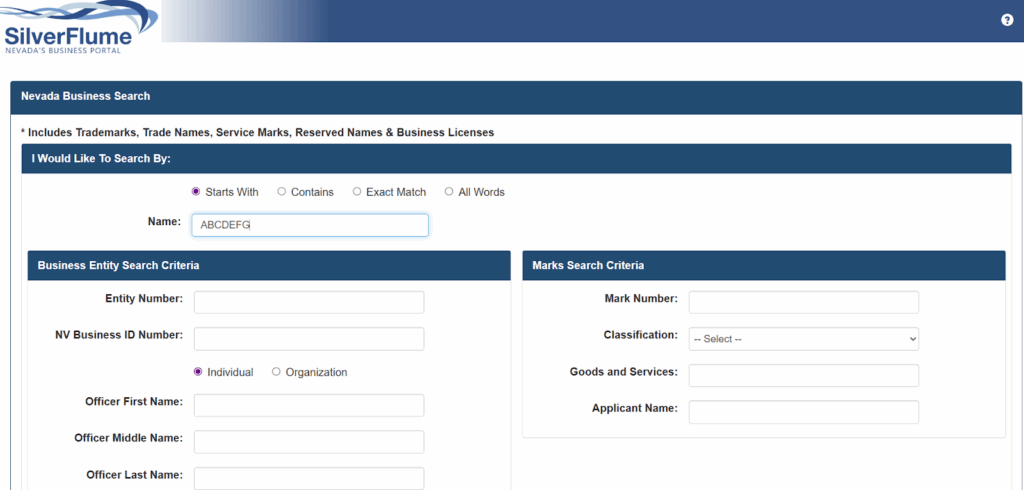Click the SilverFlume logo
The height and width of the screenshot is (490, 1024).
pos(78,28)
